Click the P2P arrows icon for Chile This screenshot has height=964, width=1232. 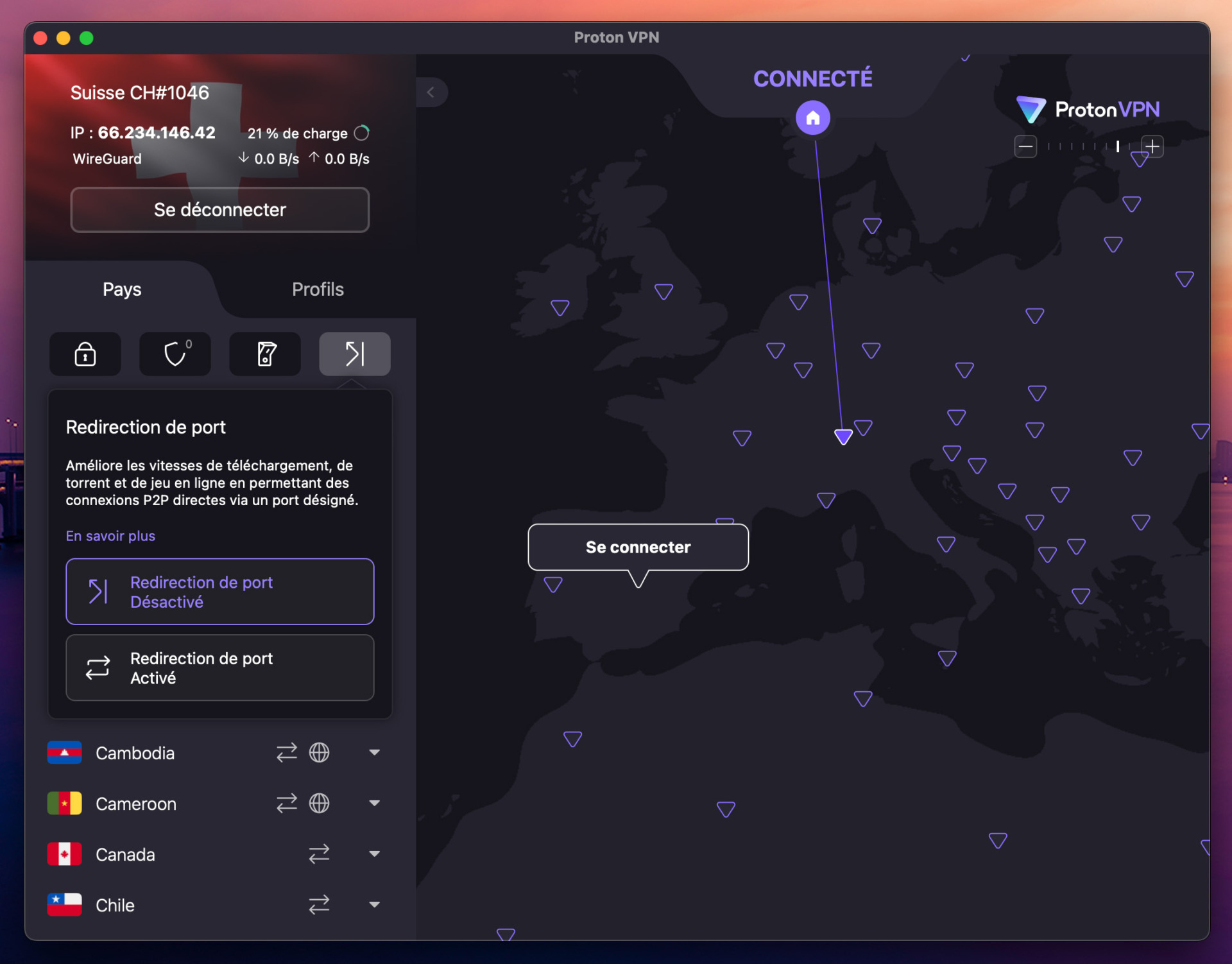319,904
